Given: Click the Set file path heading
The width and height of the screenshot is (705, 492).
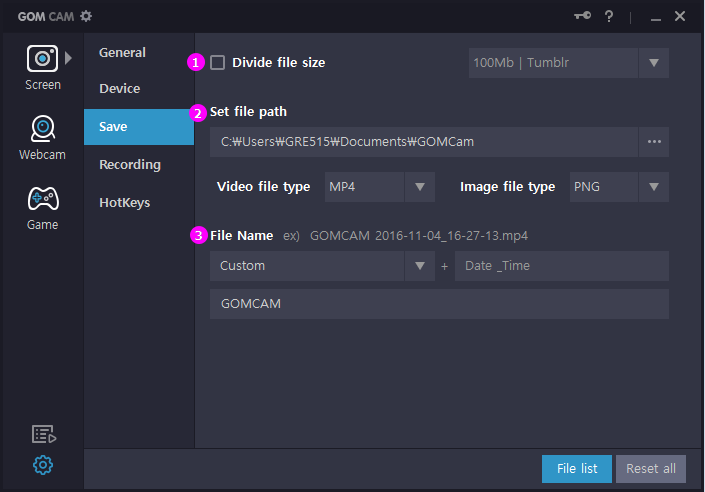Looking at the screenshot, I should [x=248, y=112].
